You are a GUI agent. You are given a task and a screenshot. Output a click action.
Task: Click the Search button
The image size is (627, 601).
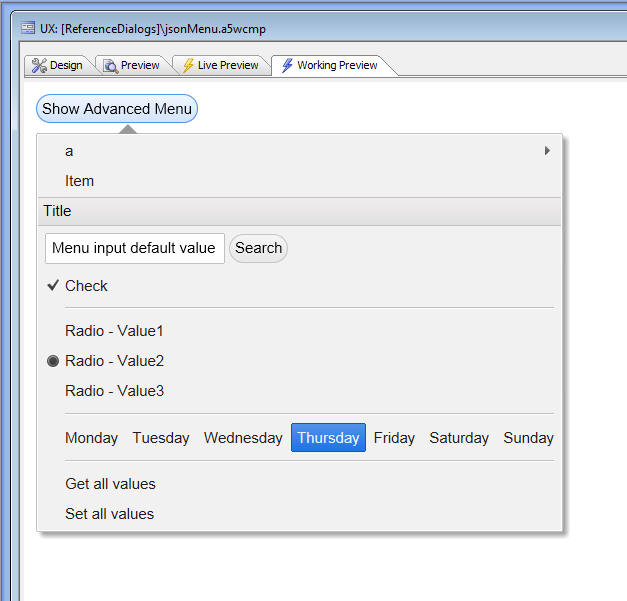click(258, 248)
